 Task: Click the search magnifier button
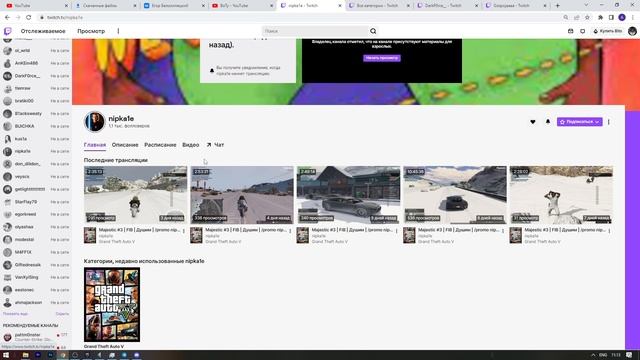point(373,31)
